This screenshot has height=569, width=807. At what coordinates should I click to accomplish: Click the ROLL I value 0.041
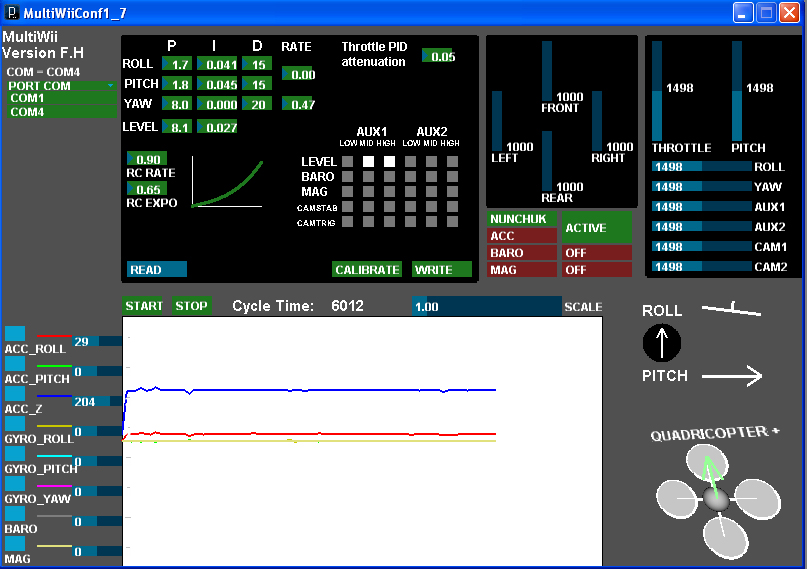click(217, 64)
